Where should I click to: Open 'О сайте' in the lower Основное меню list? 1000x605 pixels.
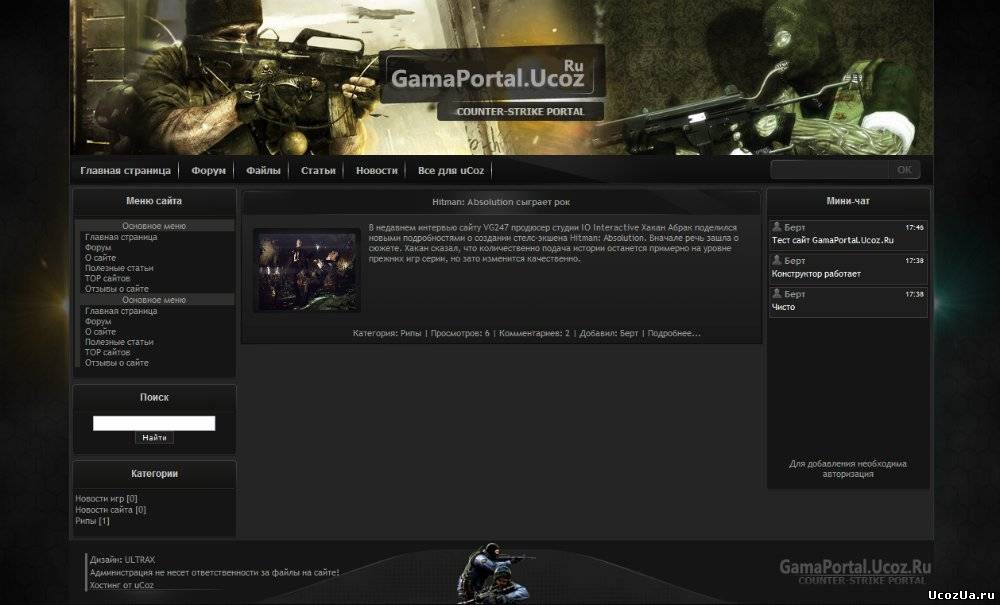pyautogui.click(x=101, y=332)
